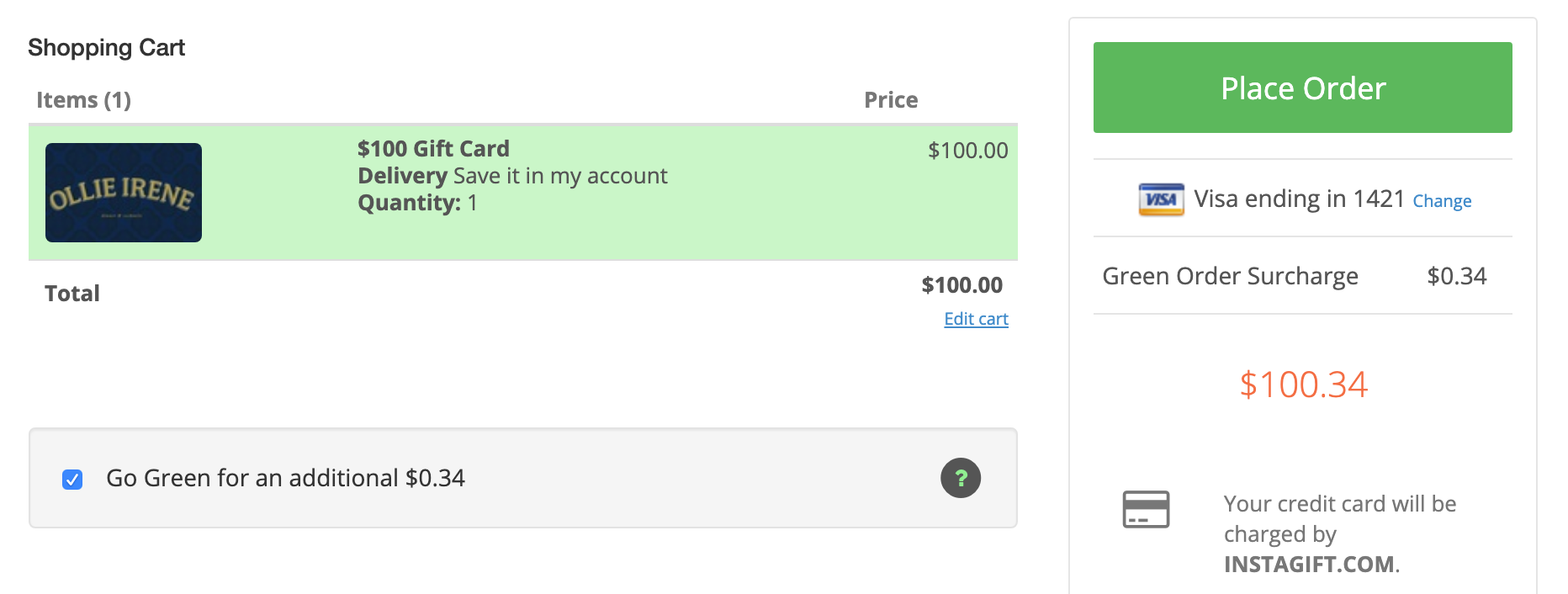The image size is (1568, 594).
Task: Select the $100 Gift Card item title
Action: pos(433,149)
